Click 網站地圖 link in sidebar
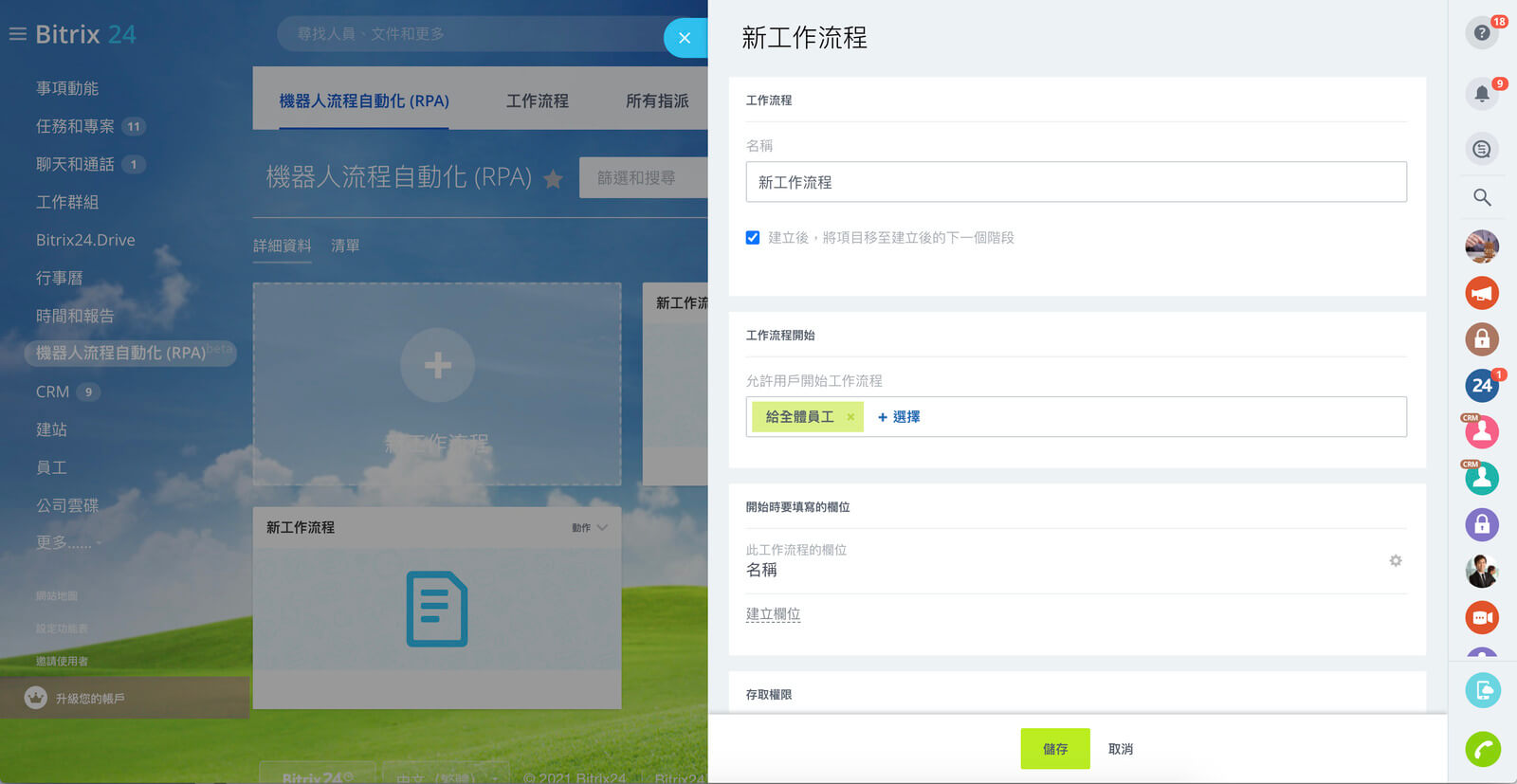Image resolution: width=1517 pixels, height=784 pixels. pyautogui.click(x=57, y=596)
